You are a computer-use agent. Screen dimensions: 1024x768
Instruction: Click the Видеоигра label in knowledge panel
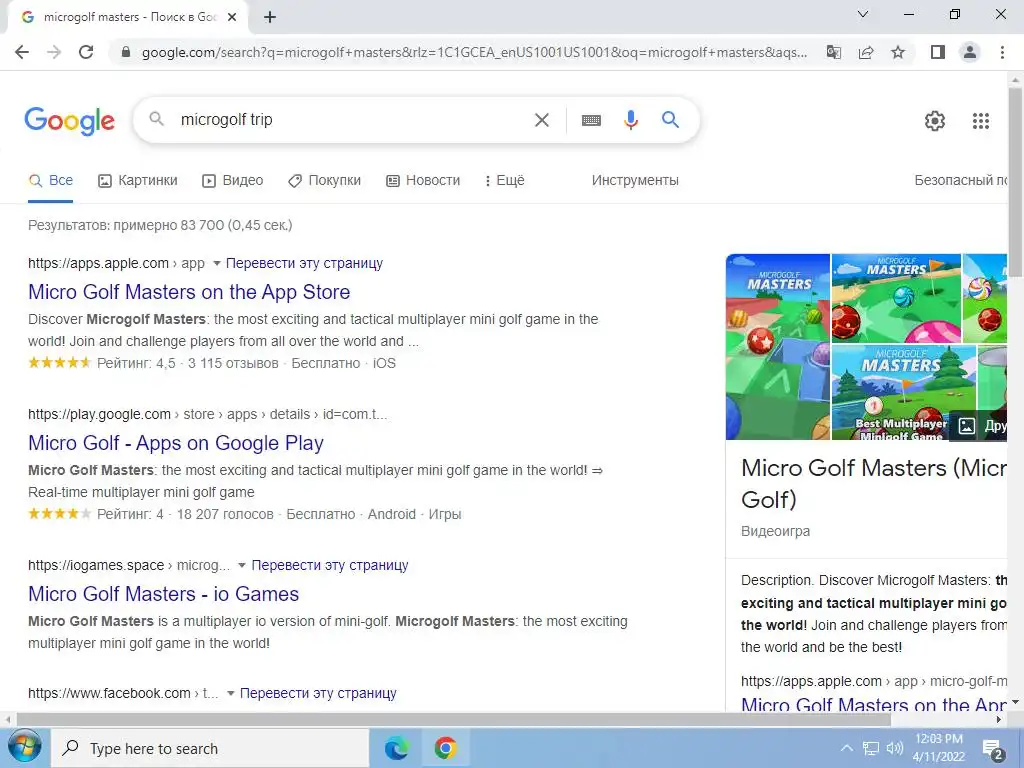(775, 531)
